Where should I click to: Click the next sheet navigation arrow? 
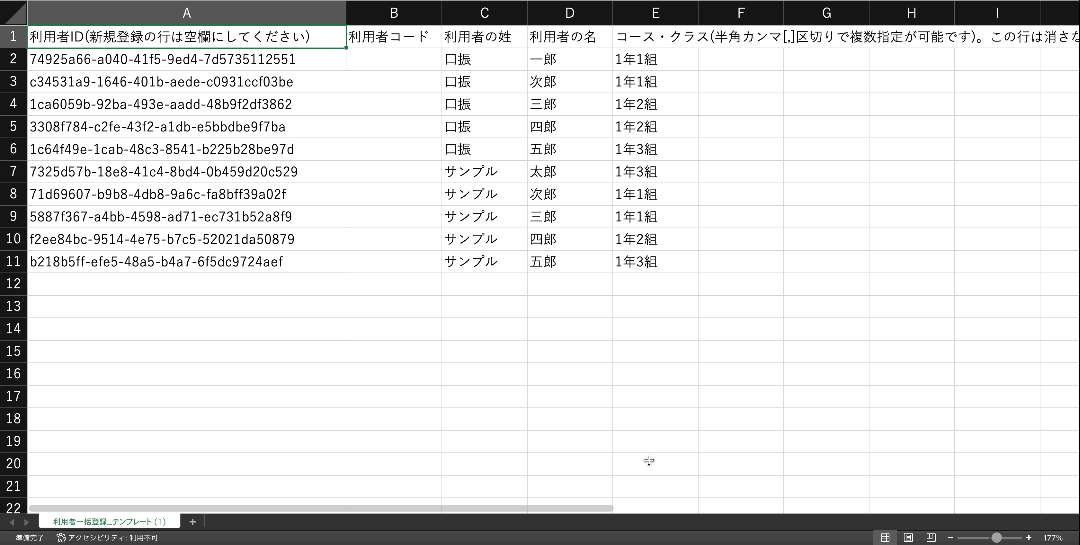click(x=28, y=522)
